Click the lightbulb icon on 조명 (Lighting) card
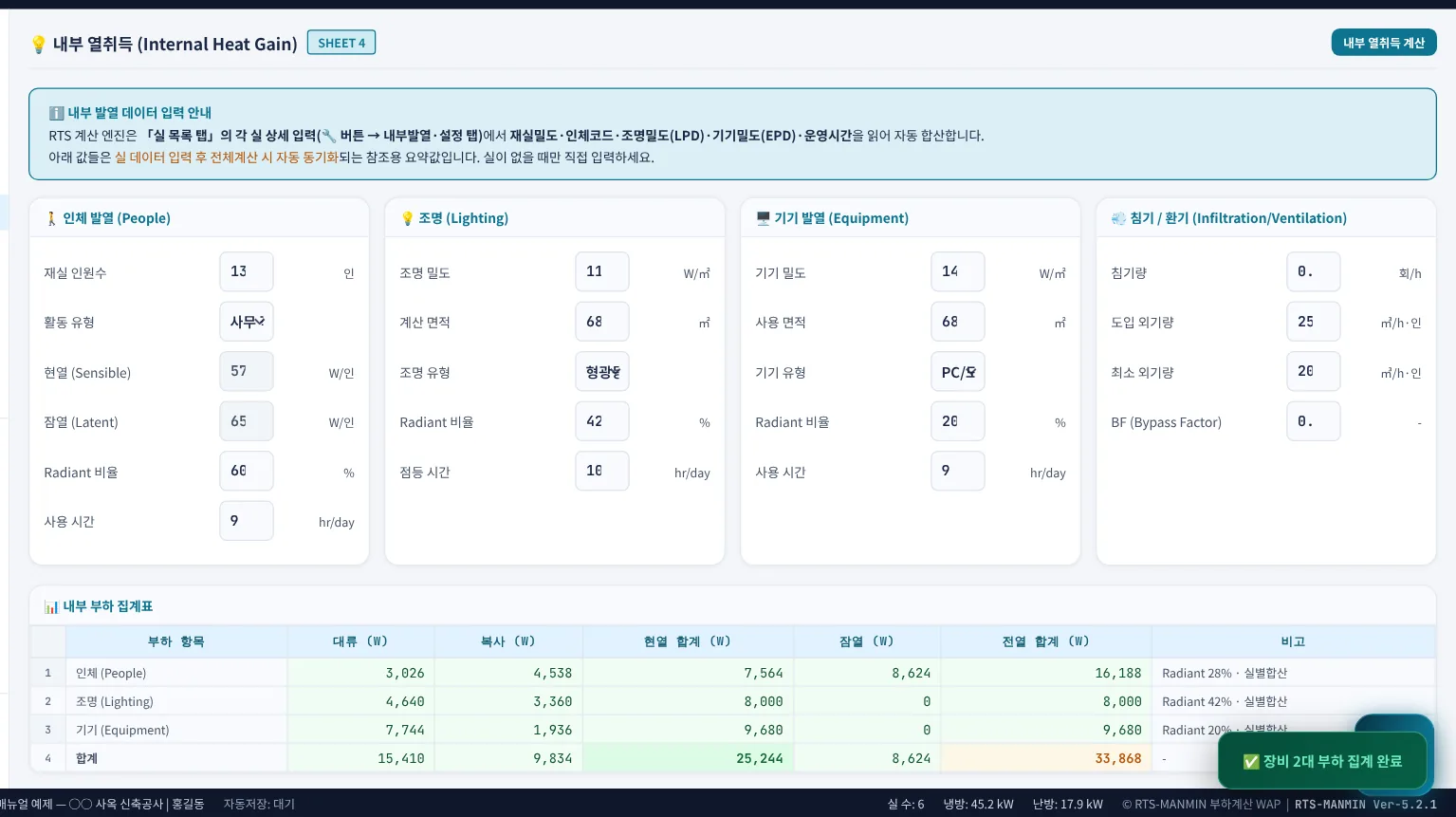This screenshot has height=817, width=1456. pyautogui.click(x=407, y=218)
